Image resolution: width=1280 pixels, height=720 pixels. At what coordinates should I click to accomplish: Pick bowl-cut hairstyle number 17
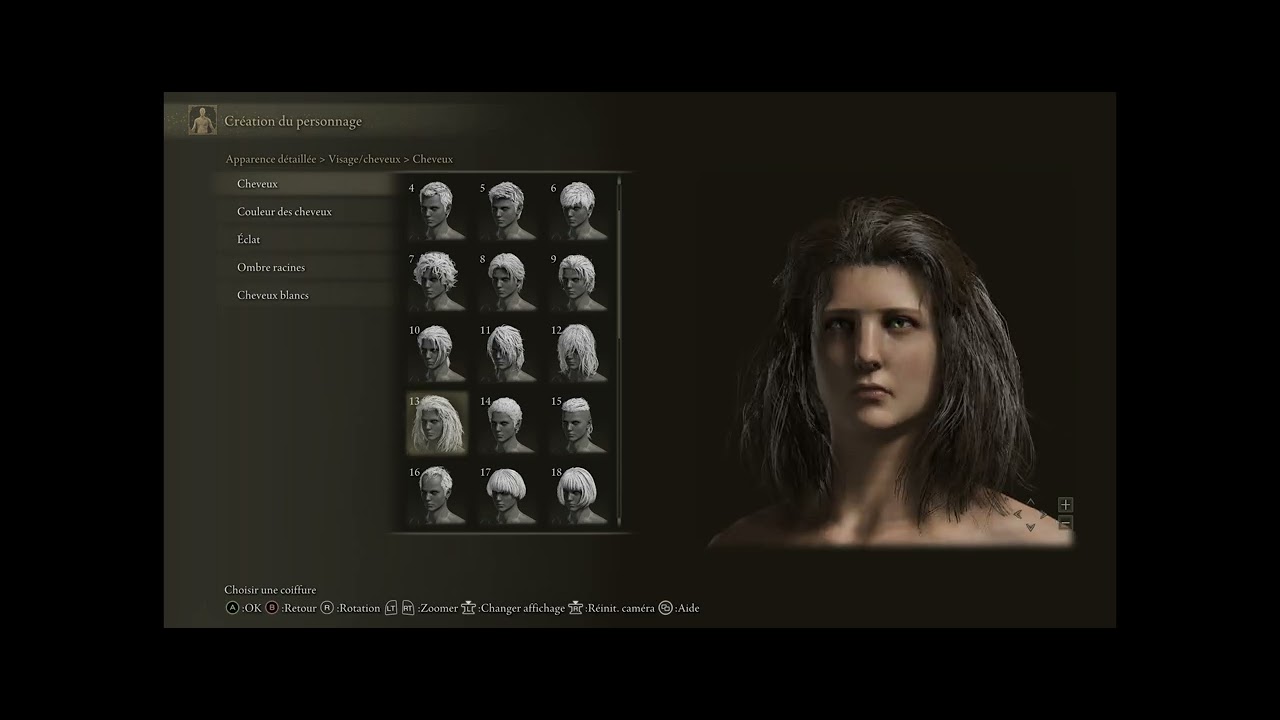pyautogui.click(x=508, y=494)
